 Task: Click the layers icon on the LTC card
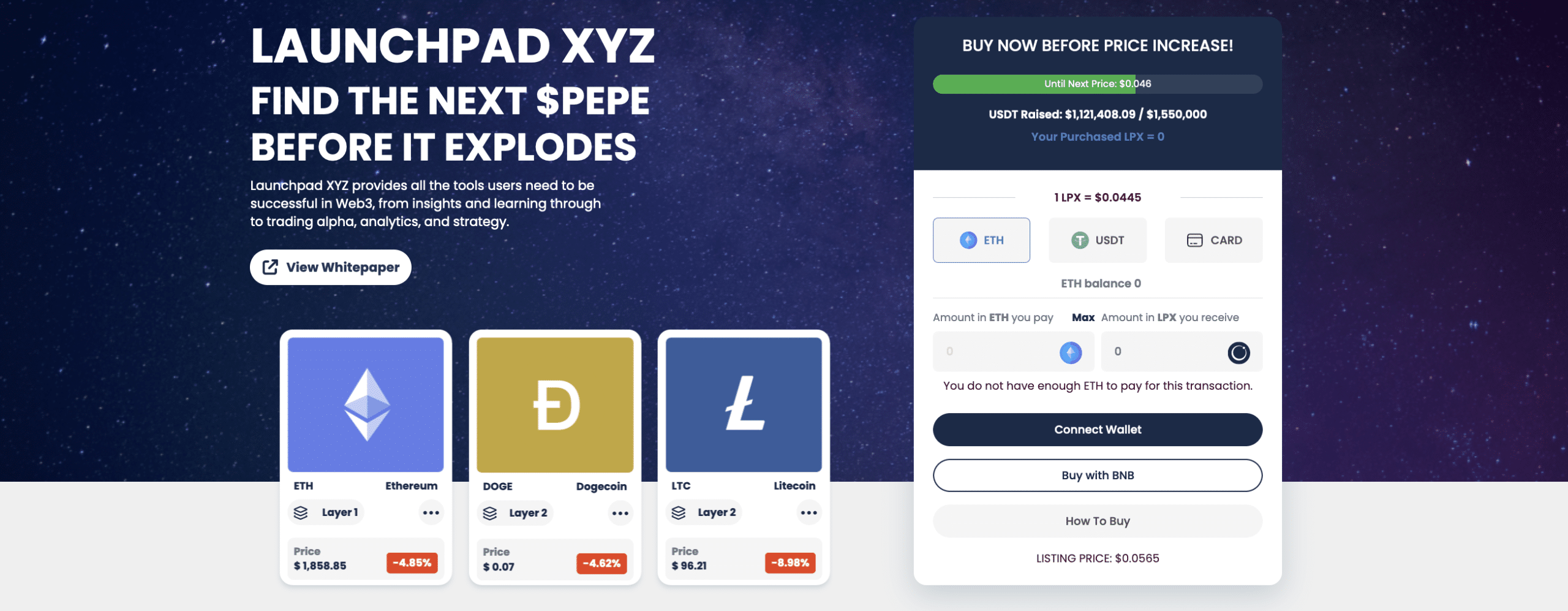679,512
